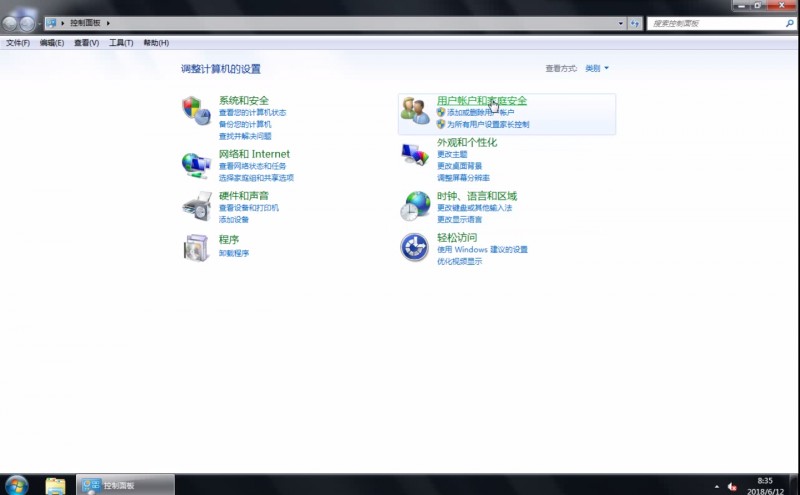Image resolution: width=800 pixels, height=495 pixels.
Task: Click 添加设备 link
Action: click(234, 219)
